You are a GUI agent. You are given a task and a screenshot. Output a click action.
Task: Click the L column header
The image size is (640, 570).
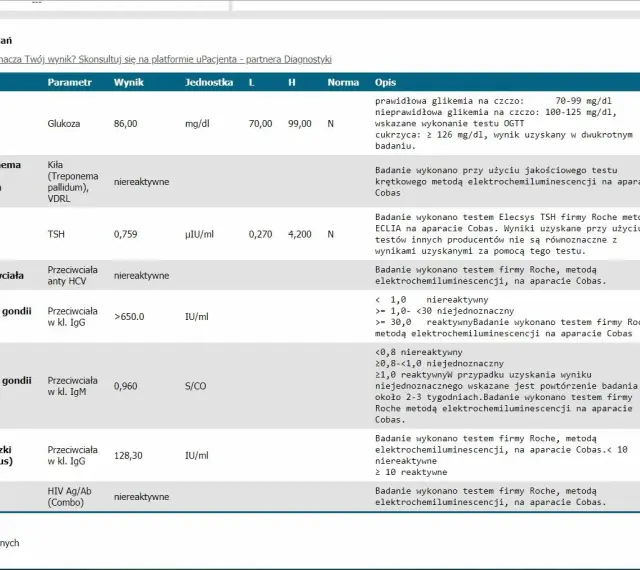coord(251,82)
